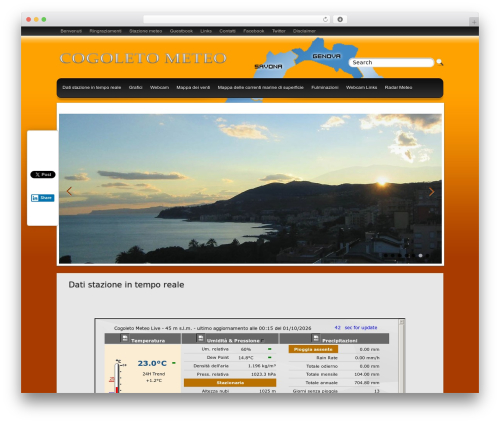Click the sunset slideshow image
The height and width of the screenshot is (423, 500).
pos(250,189)
